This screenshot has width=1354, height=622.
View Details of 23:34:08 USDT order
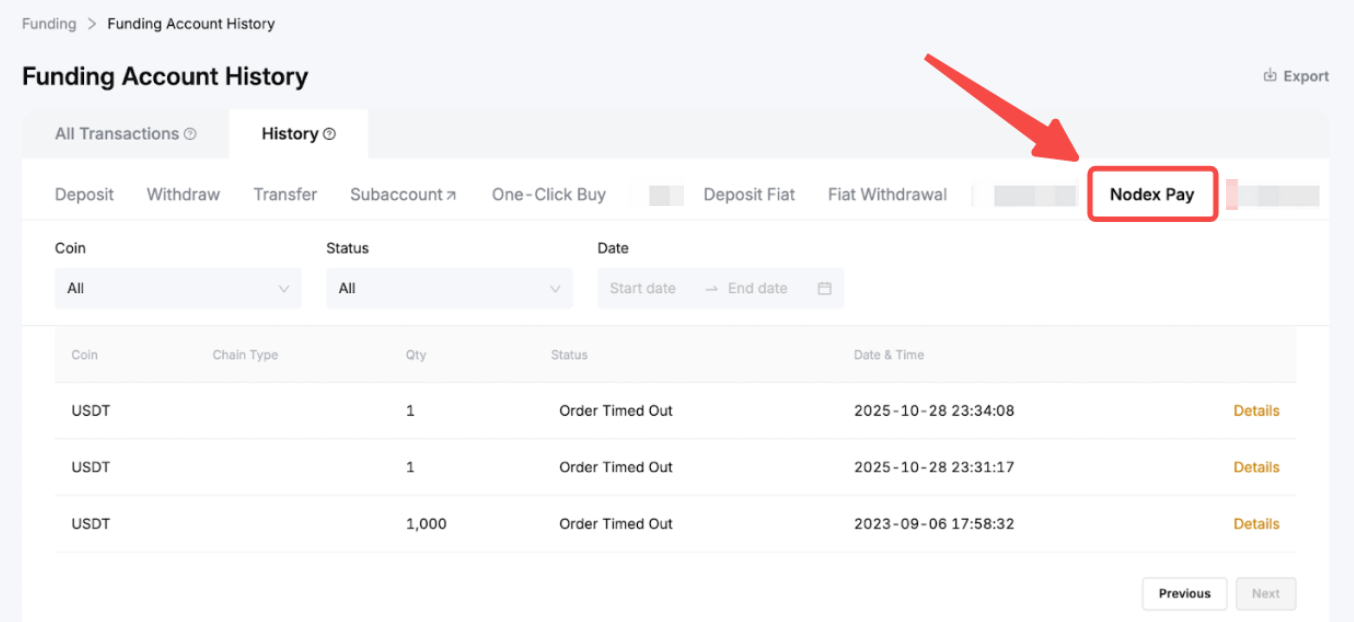1256,410
